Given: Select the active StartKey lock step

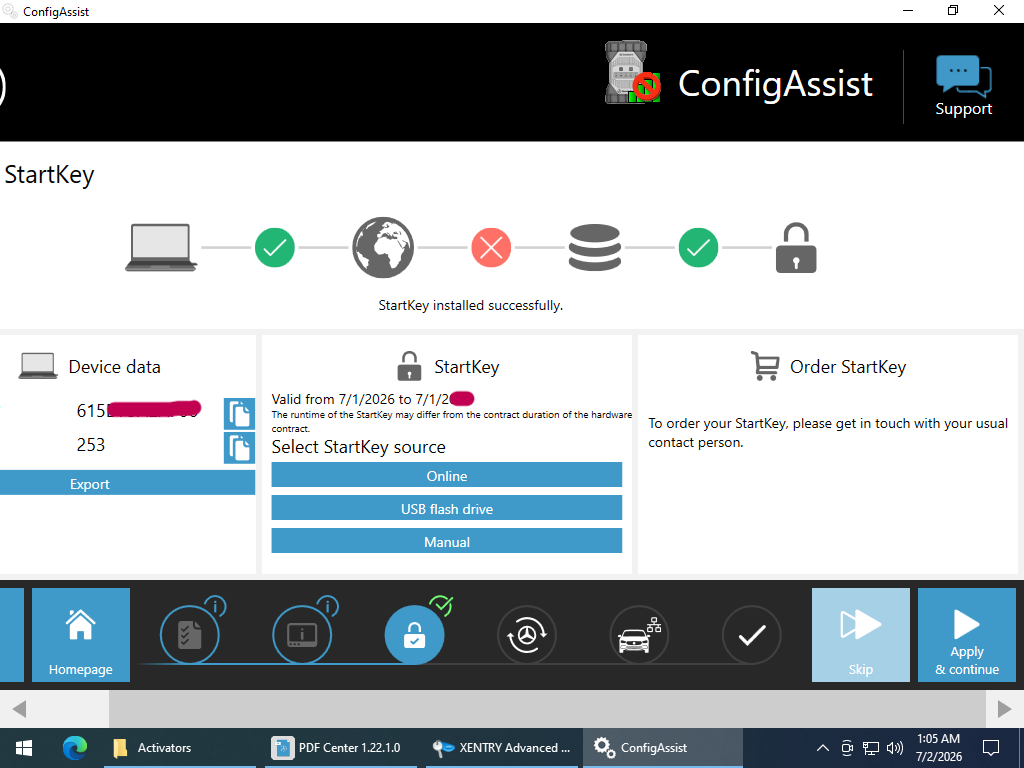Looking at the screenshot, I should coord(414,635).
